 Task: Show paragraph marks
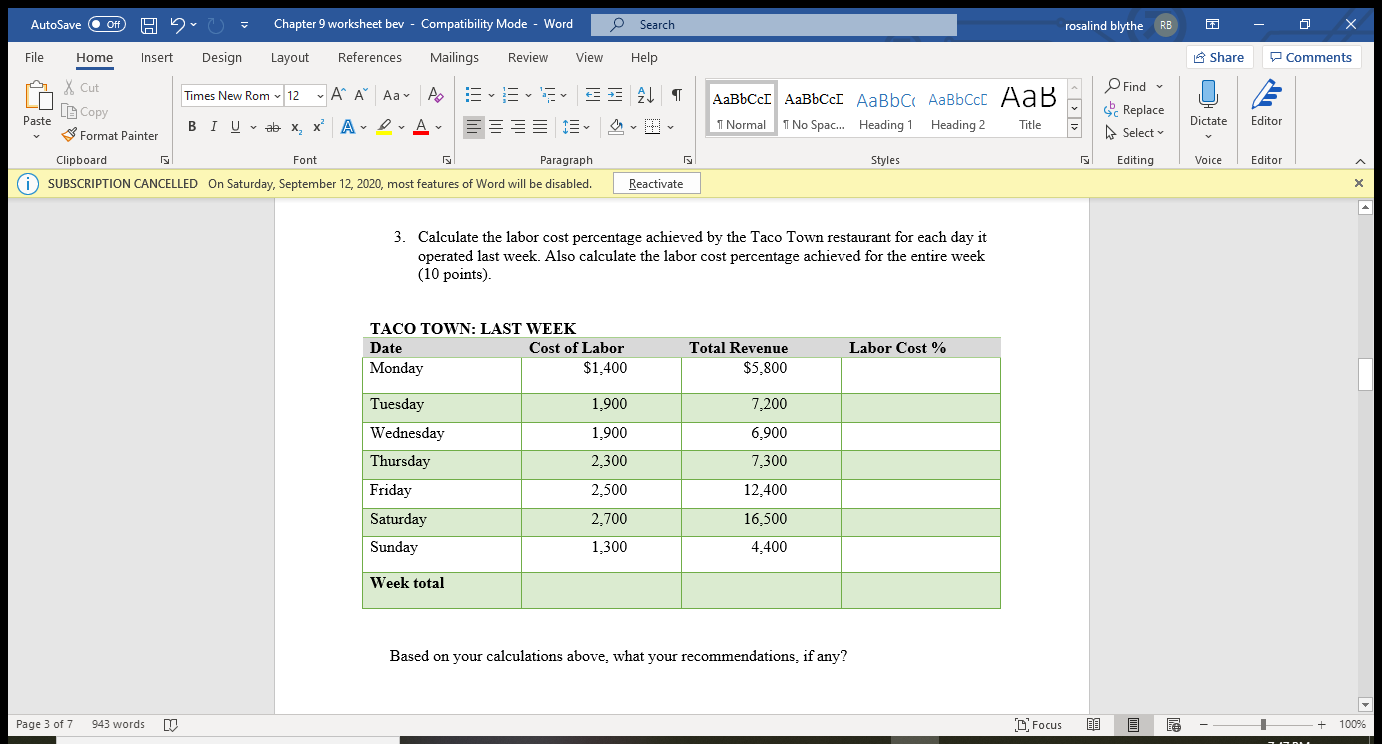[x=676, y=93]
